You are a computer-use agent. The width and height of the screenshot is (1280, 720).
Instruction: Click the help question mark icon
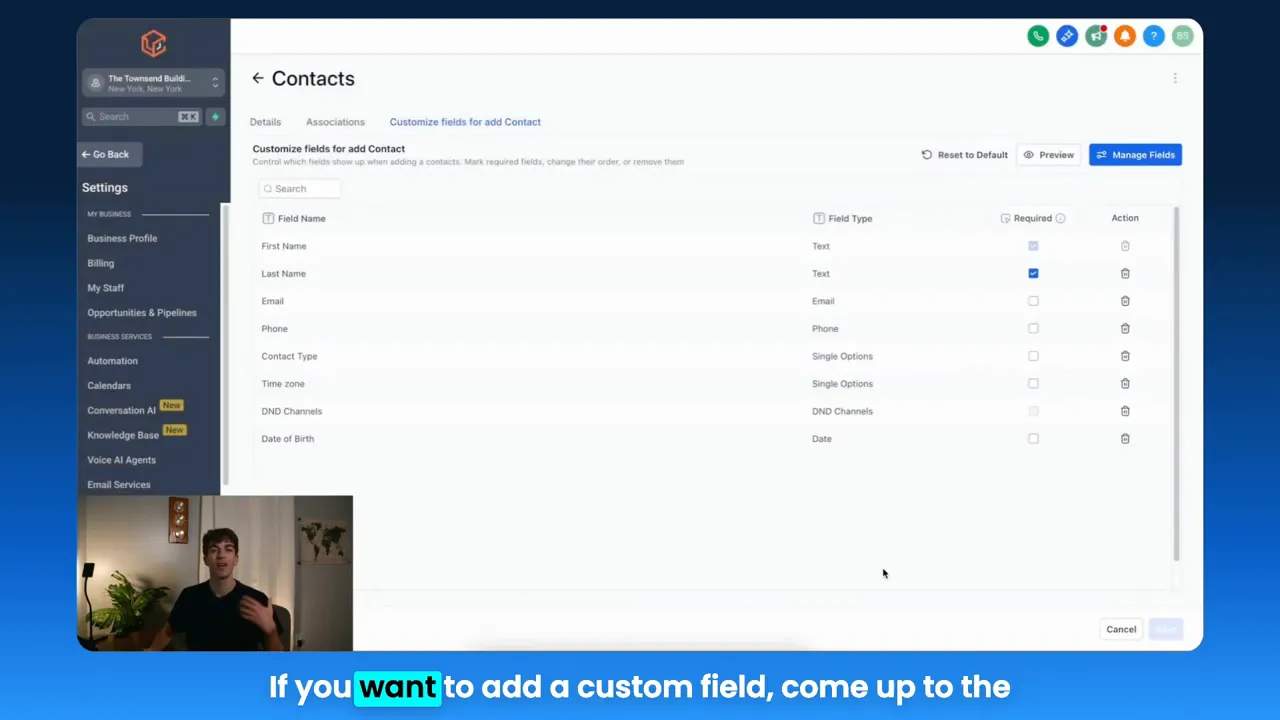coord(1153,36)
